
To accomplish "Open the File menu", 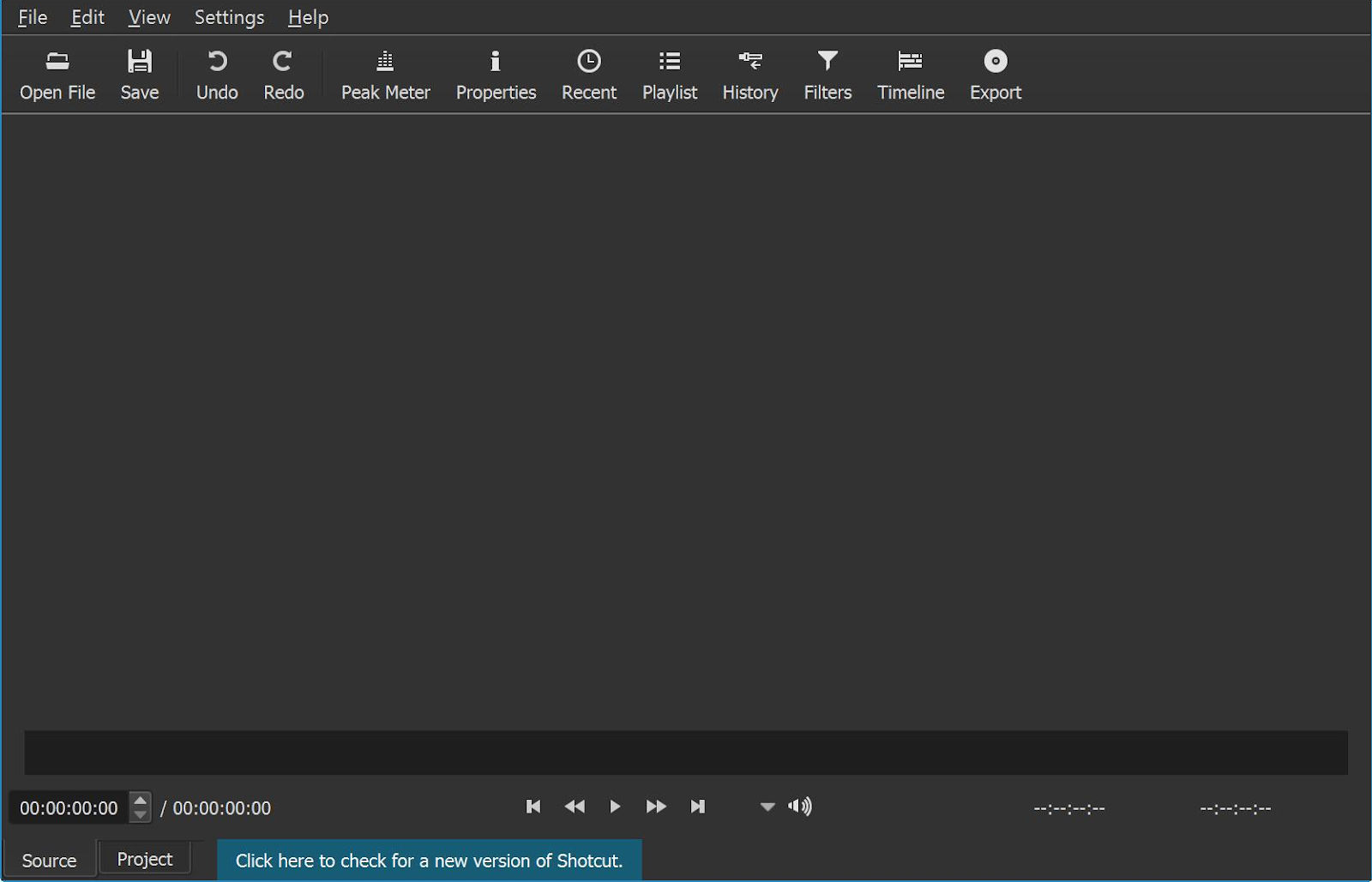I will coord(33,17).
